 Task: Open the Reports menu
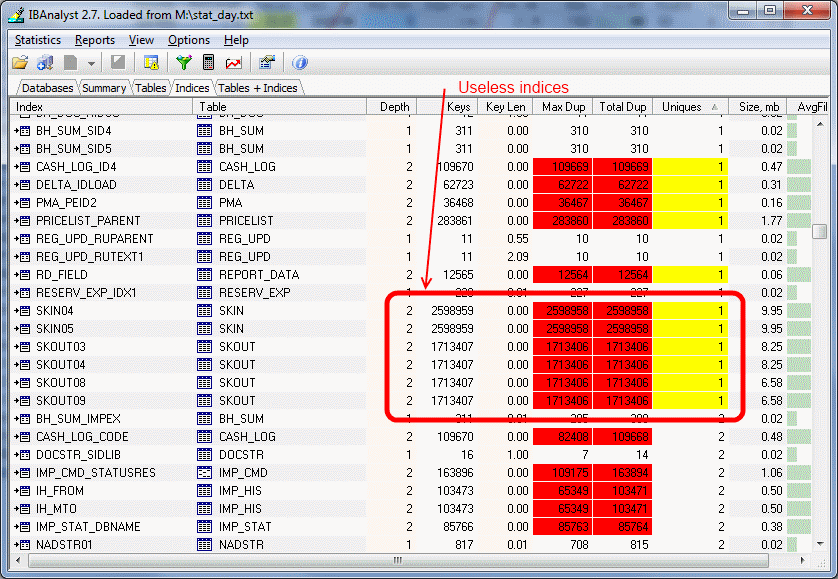click(95, 40)
